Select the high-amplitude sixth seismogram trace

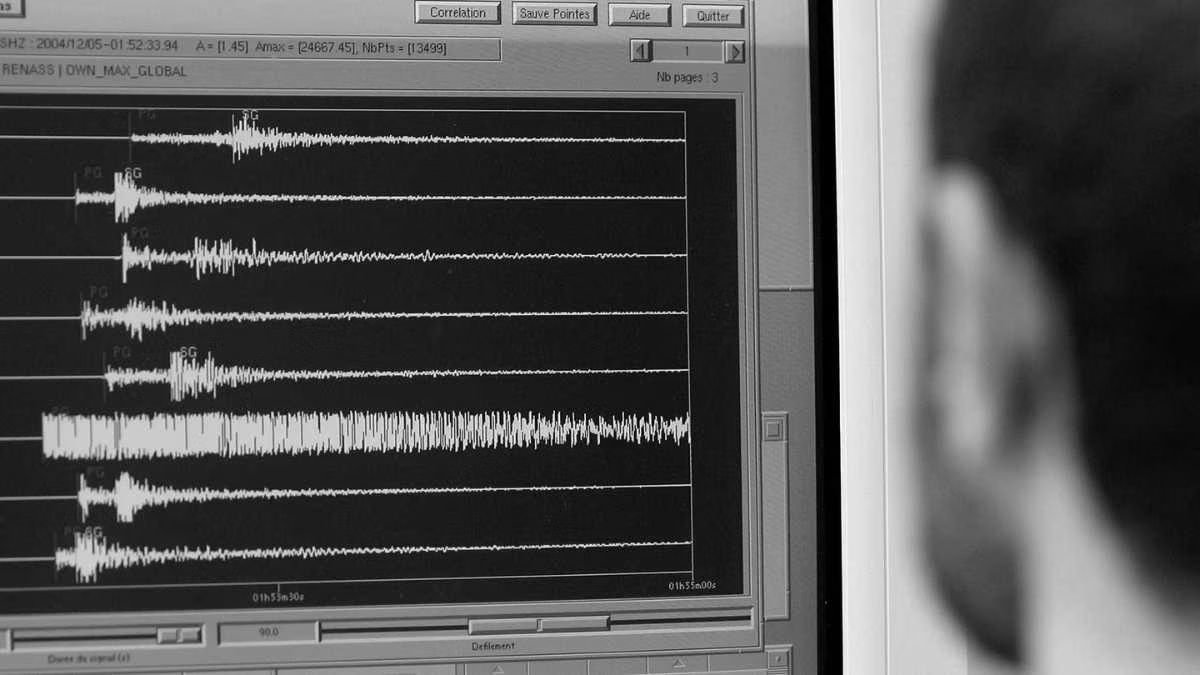350,430
